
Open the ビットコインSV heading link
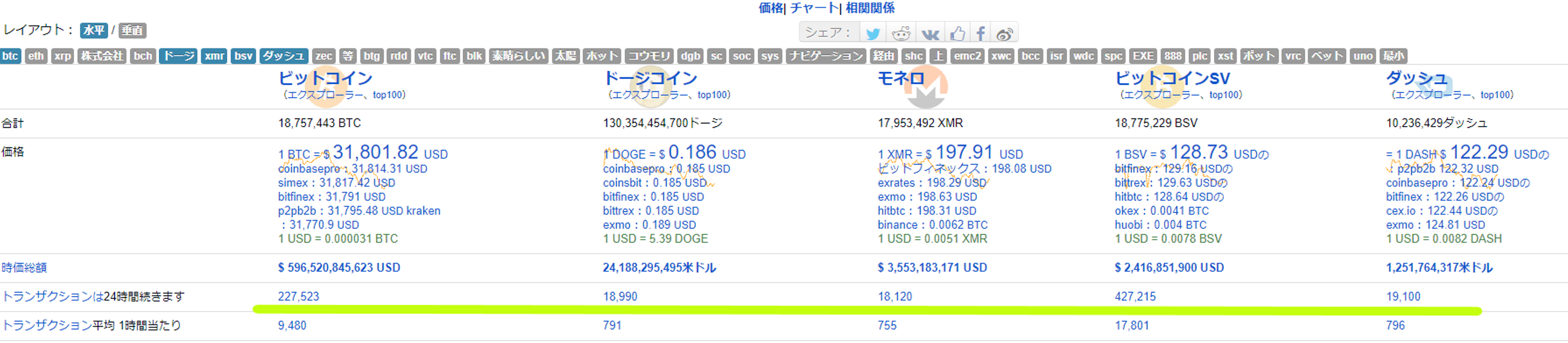(1172, 78)
